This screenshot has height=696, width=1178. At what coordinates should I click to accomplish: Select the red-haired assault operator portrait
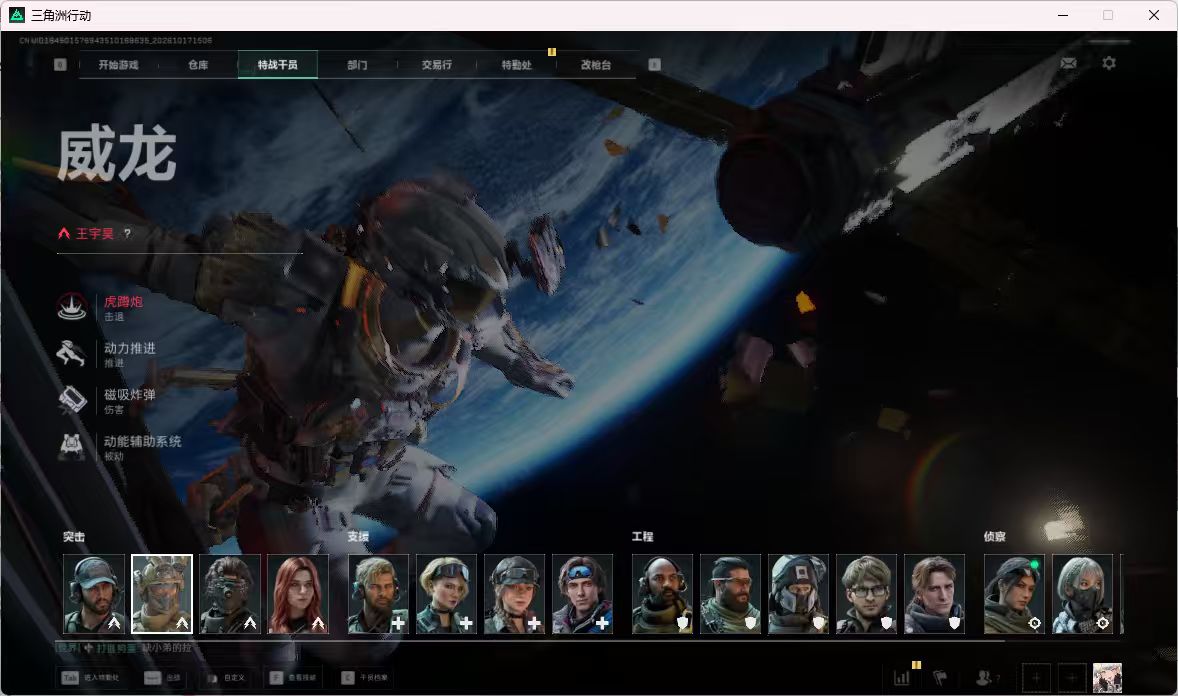(x=298, y=594)
